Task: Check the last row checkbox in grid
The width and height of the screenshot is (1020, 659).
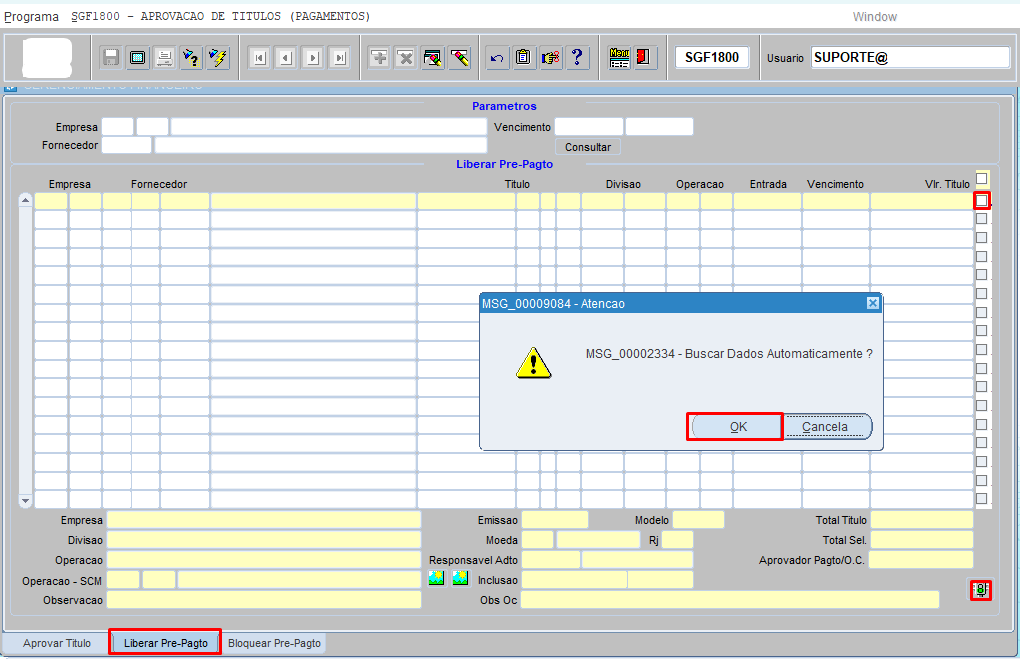Action: click(982, 498)
